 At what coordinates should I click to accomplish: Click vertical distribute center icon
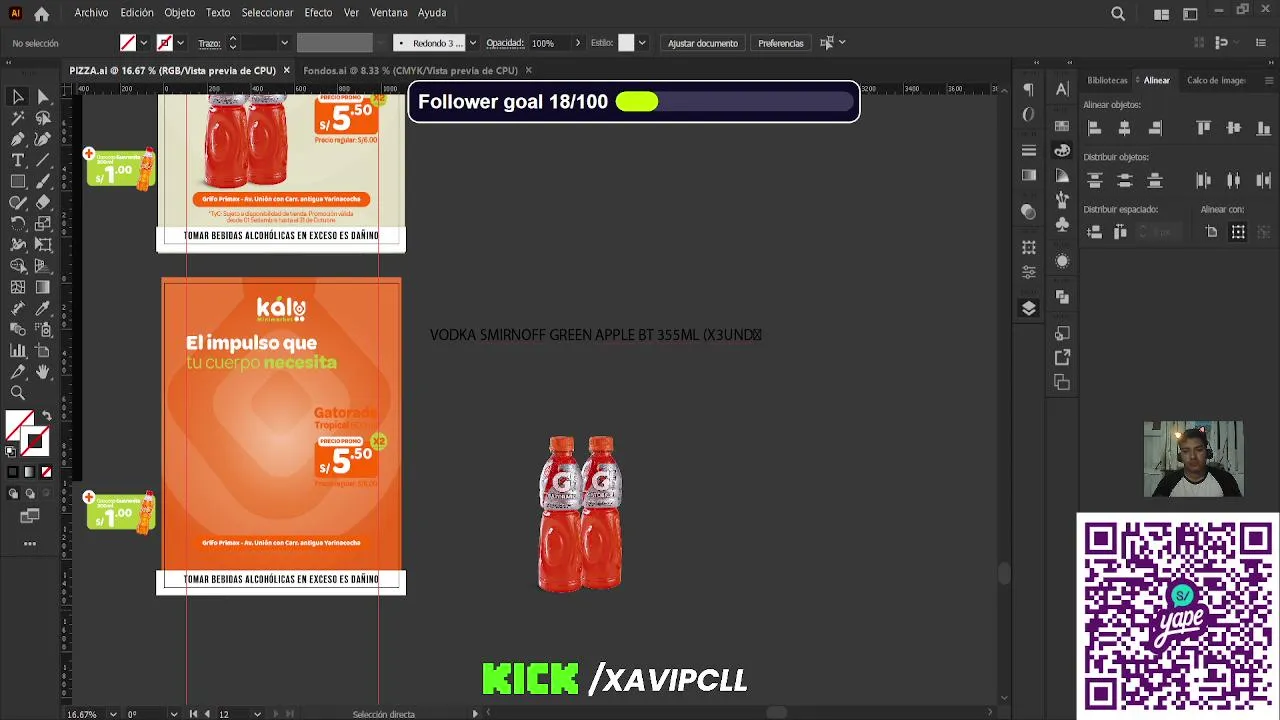pyautogui.click(x=1124, y=180)
